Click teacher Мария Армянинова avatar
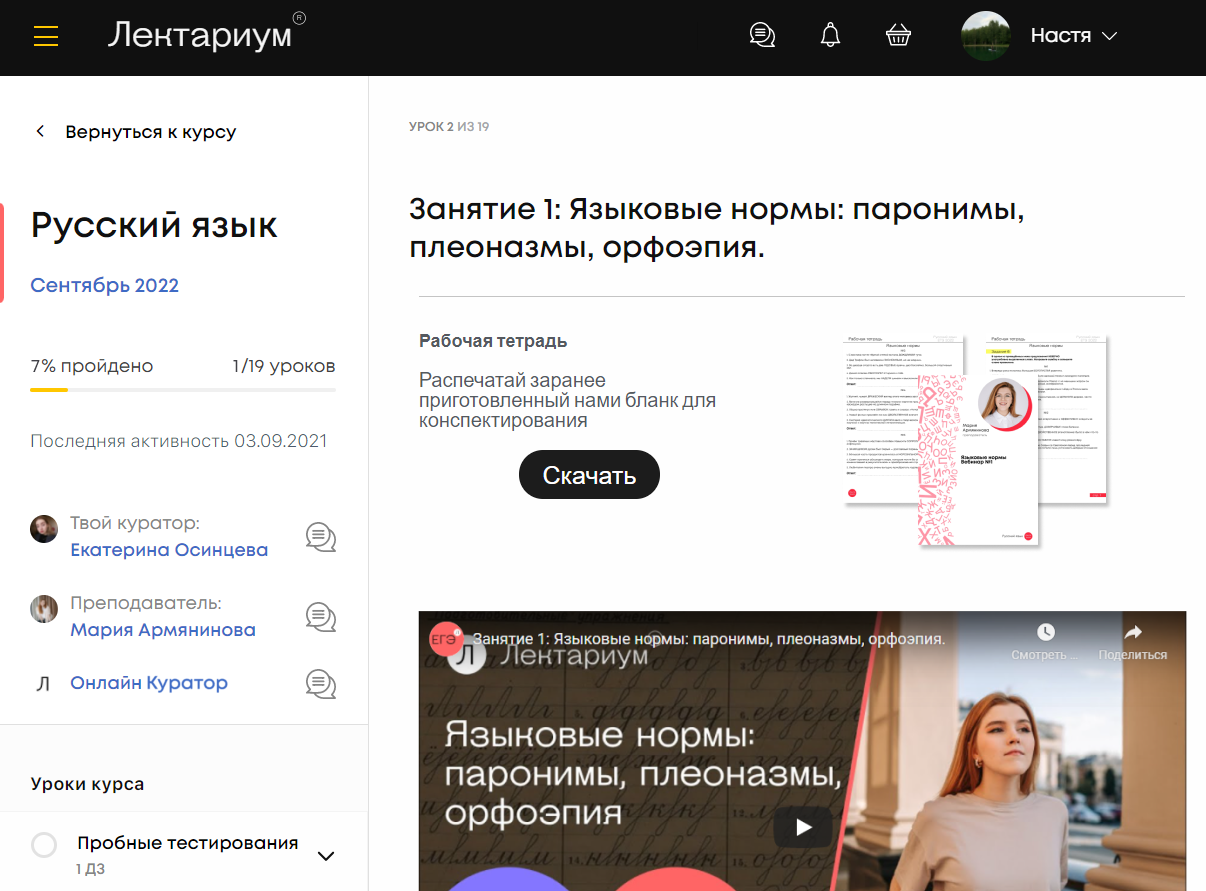This screenshot has height=891, width=1206. [x=44, y=609]
